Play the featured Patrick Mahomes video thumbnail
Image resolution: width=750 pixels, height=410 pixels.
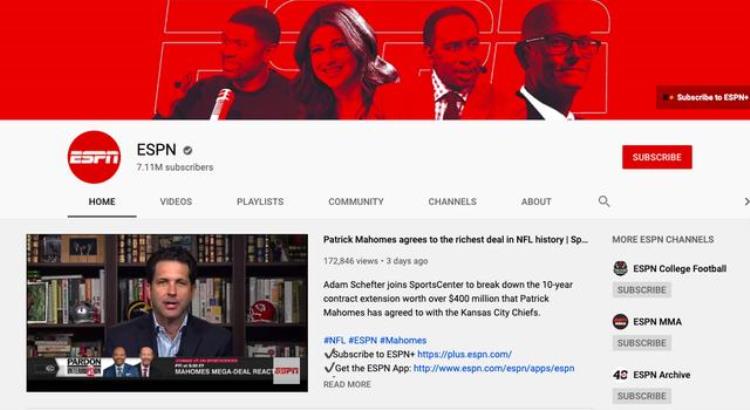pos(167,313)
